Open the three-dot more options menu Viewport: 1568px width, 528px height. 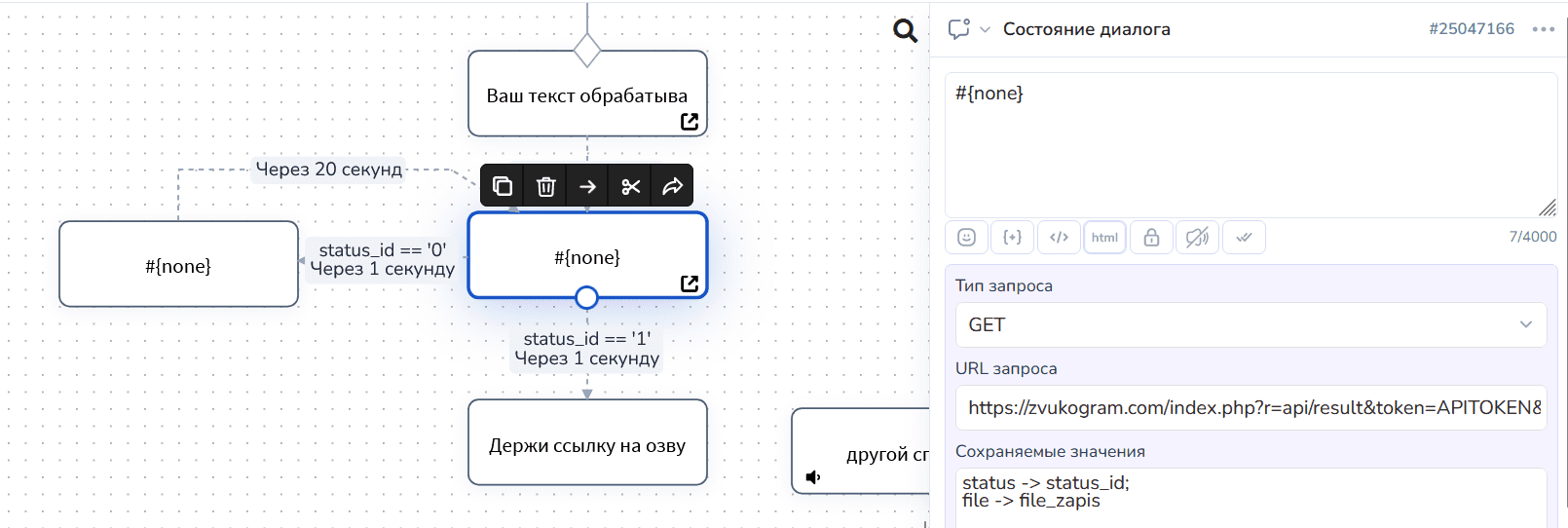(x=1543, y=29)
